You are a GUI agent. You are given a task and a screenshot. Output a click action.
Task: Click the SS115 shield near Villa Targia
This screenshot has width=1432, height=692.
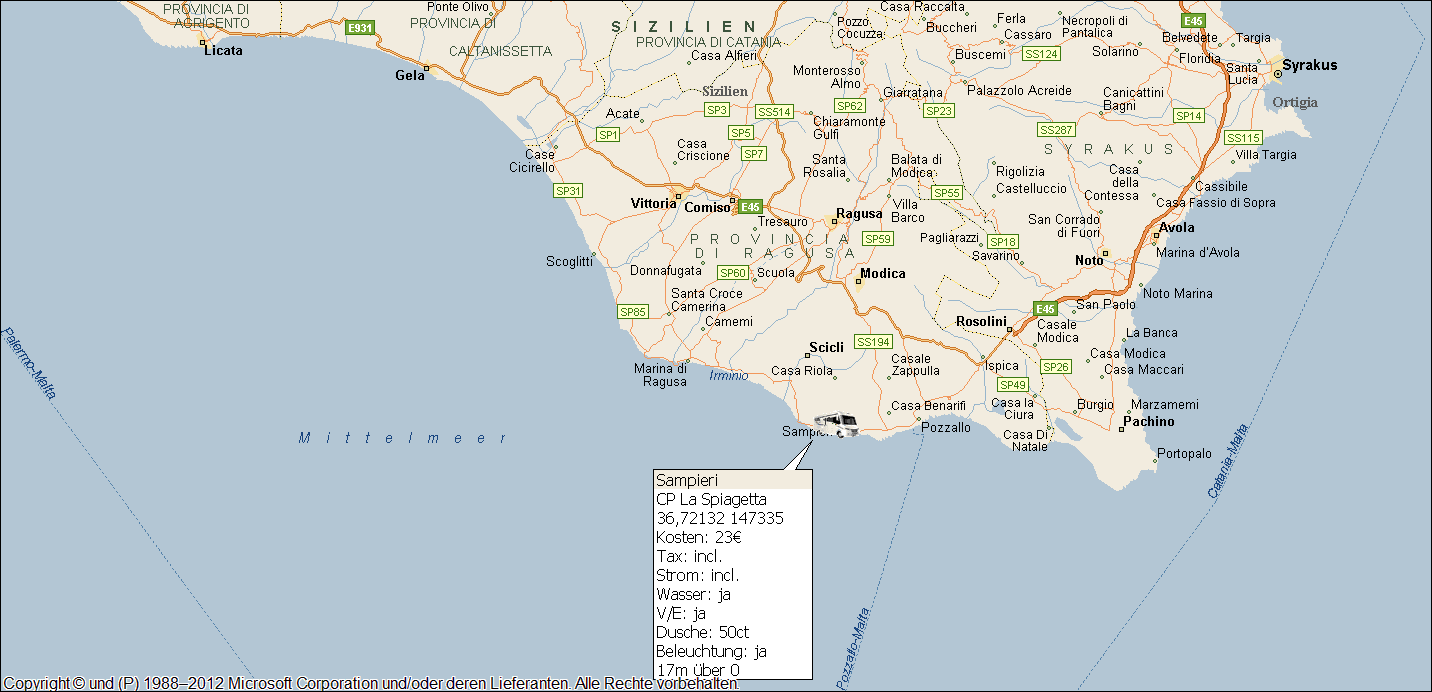click(x=1243, y=138)
